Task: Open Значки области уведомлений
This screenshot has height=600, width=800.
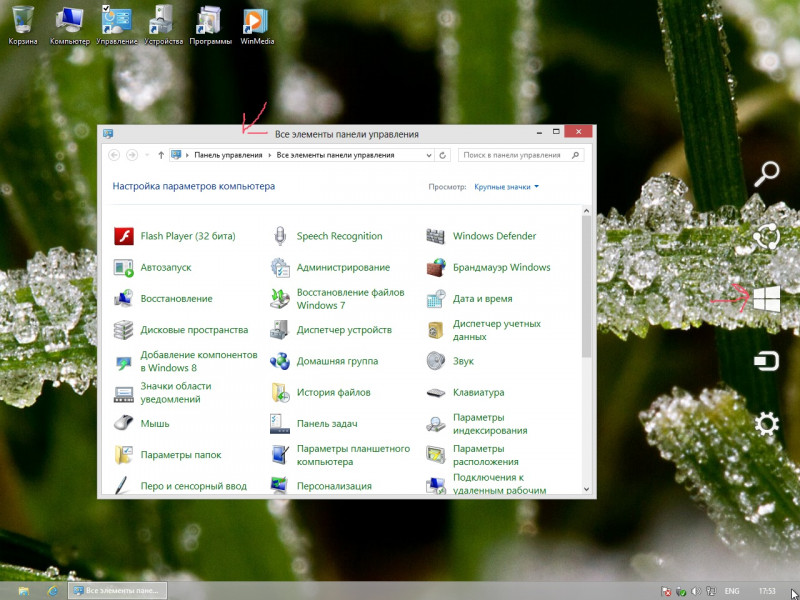Action: coord(162,392)
